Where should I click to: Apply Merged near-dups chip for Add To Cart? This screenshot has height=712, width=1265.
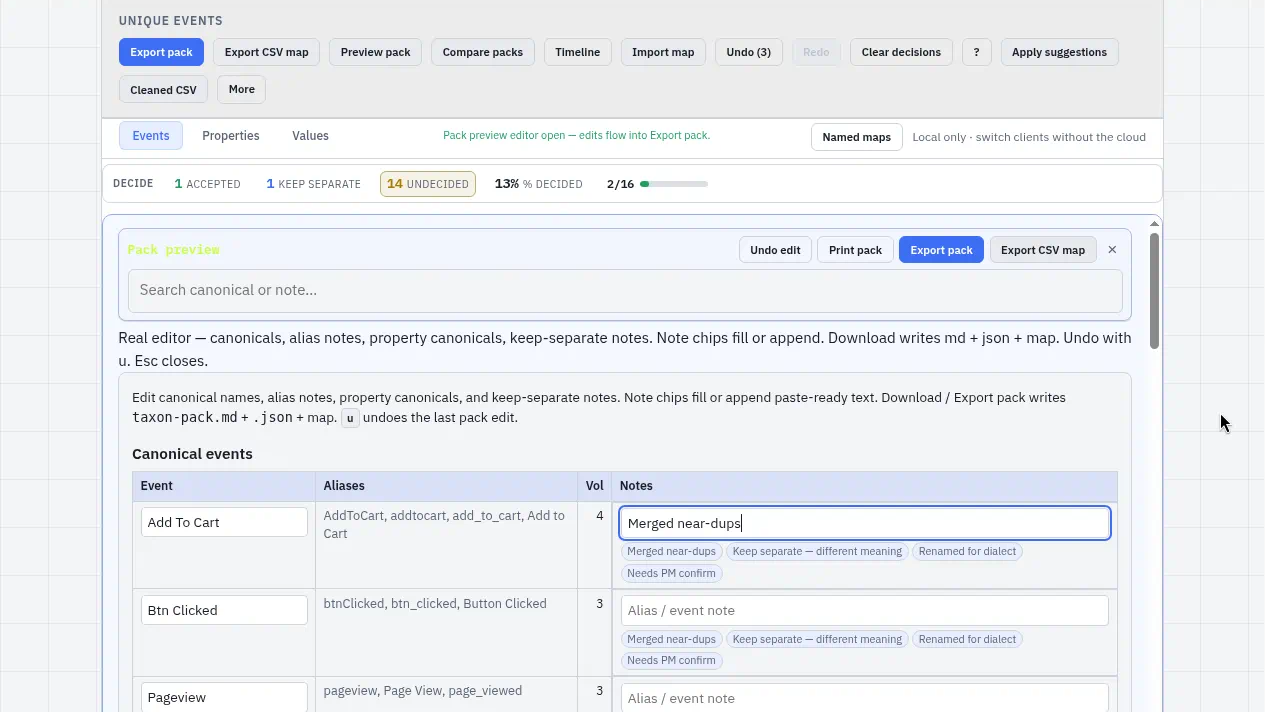[671, 551]
